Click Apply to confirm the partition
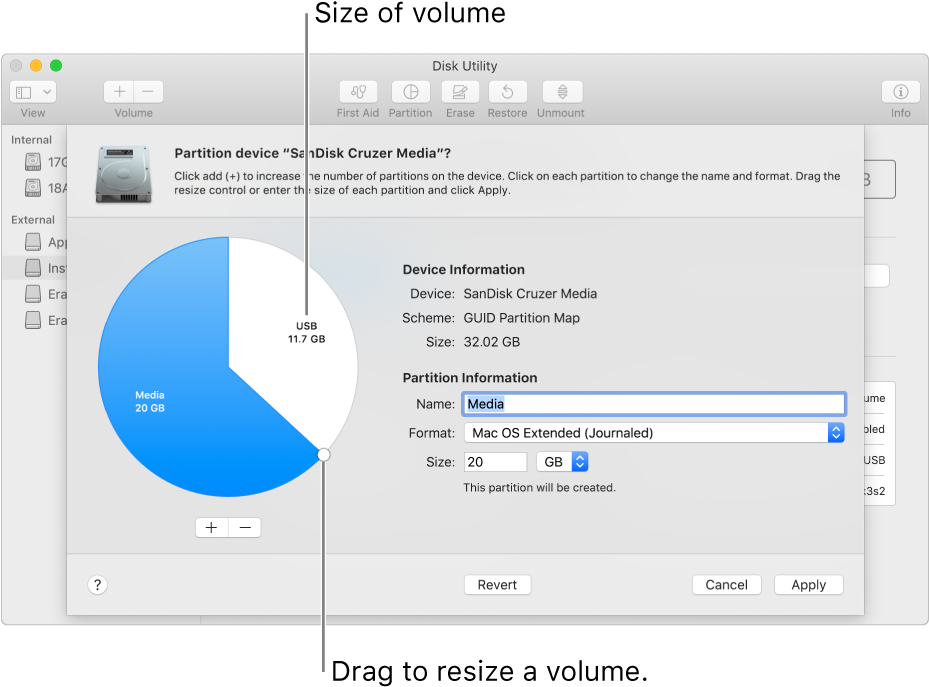This screenshot has height=687, width=929. point(808,584)
